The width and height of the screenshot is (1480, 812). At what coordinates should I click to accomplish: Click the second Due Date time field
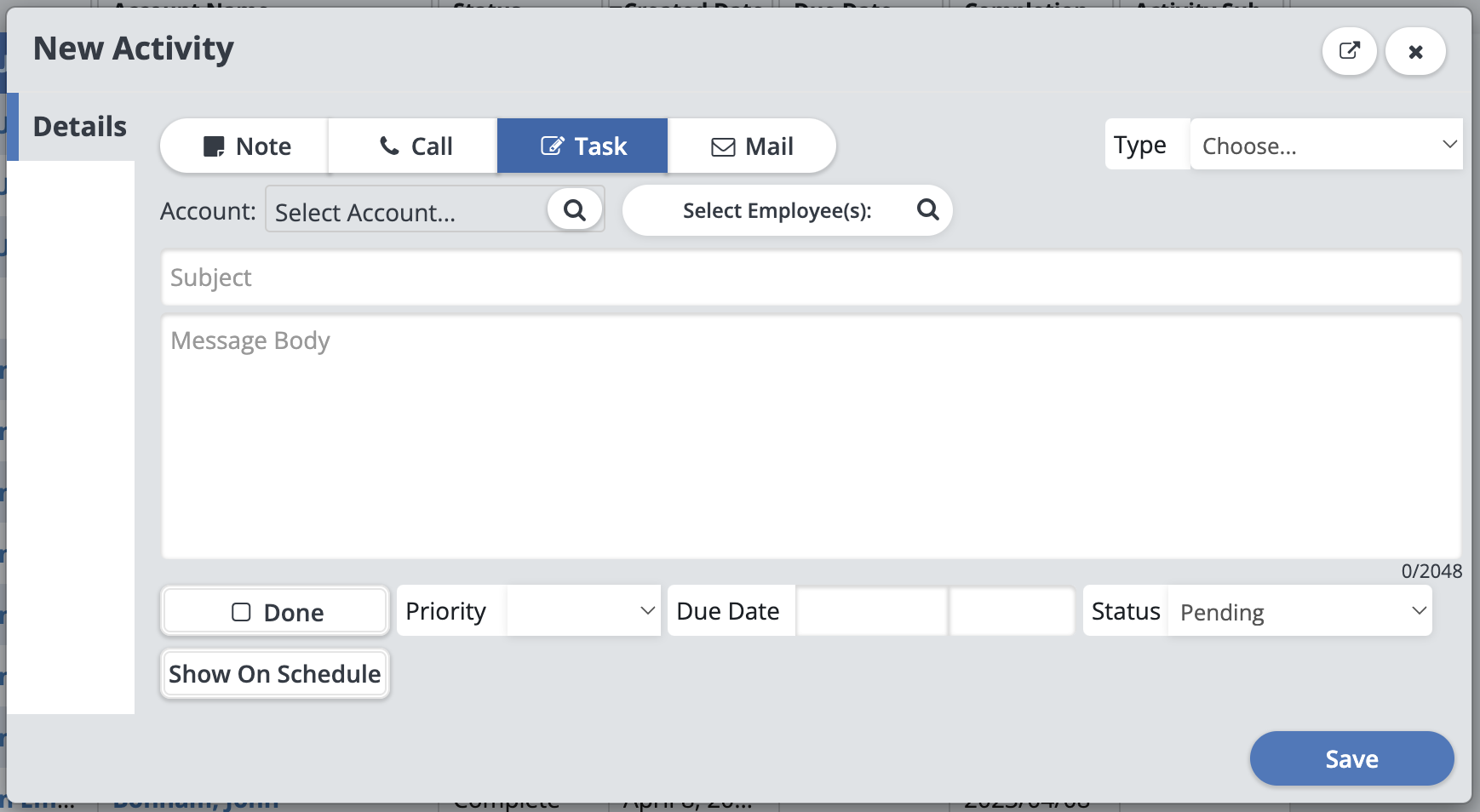point(1012,611)
